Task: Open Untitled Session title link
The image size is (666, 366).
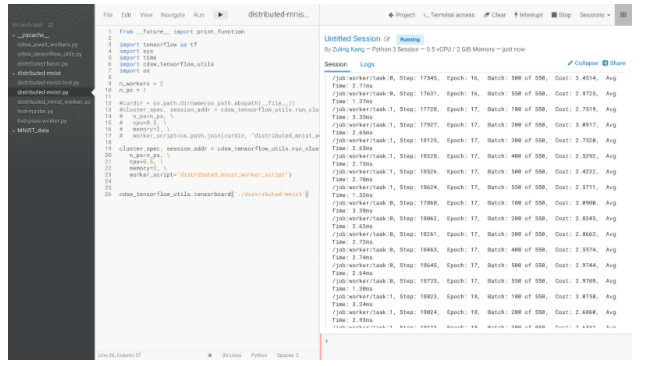Action: point(352,39)
